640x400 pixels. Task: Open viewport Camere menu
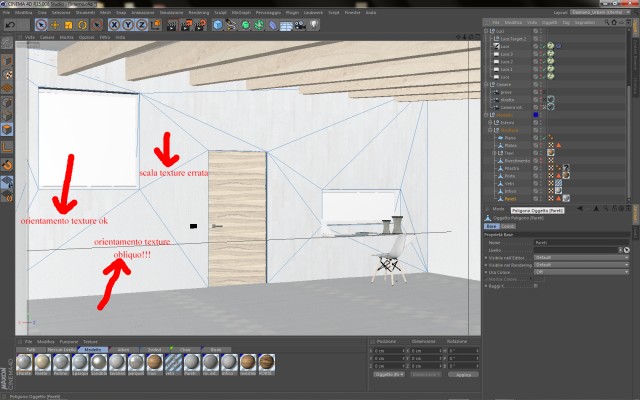[47, 37]
